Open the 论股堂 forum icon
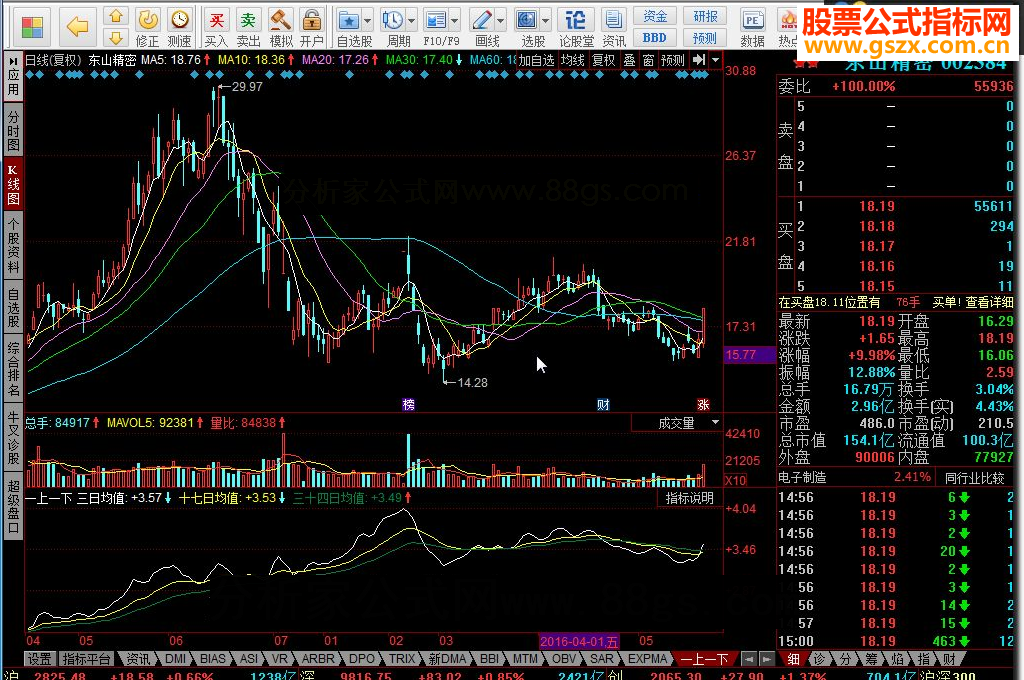1024x680 pixels. click(x=576, y=27)
